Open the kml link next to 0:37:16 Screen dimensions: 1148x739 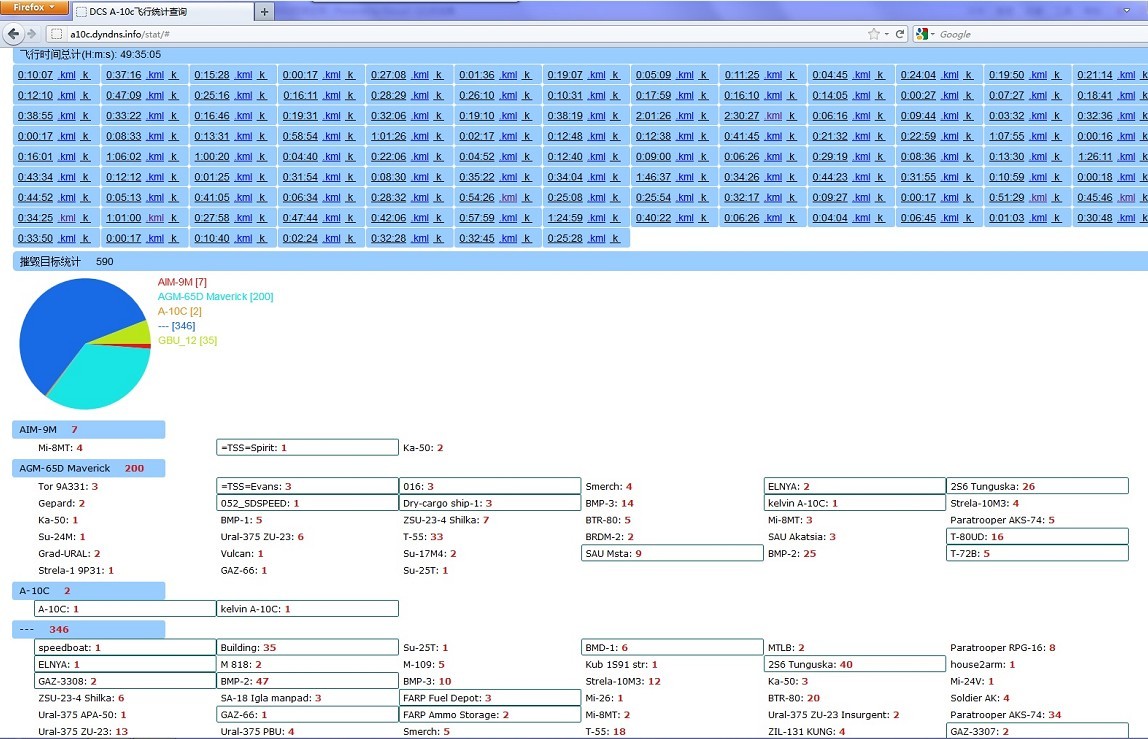[156, 75]
